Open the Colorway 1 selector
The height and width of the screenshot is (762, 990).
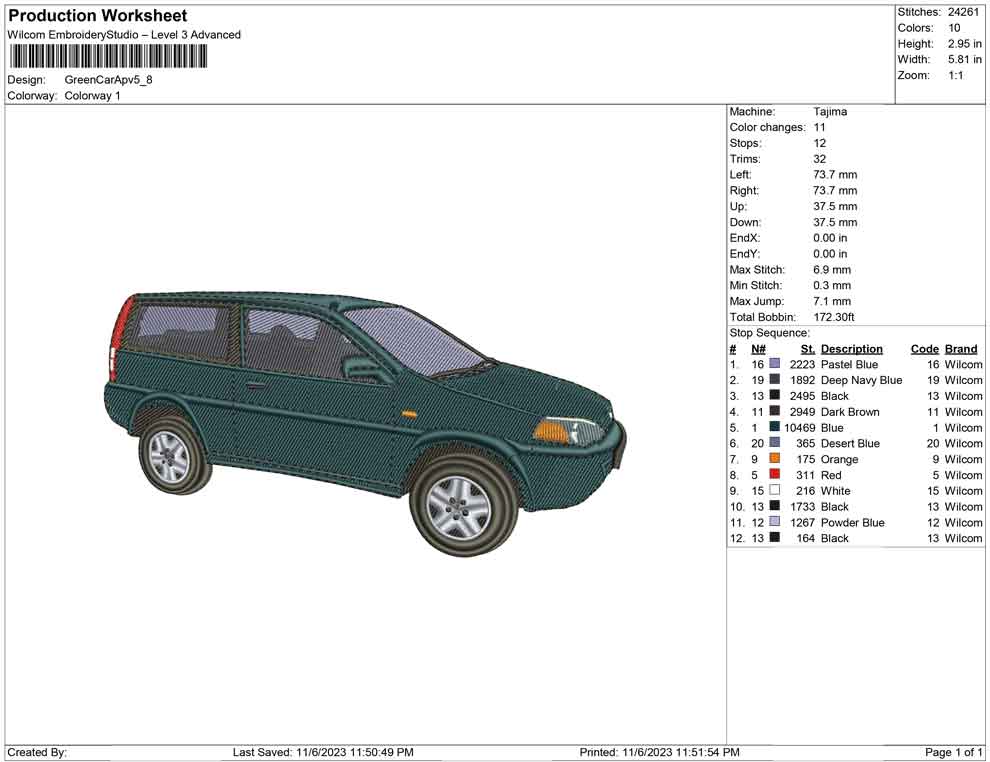[91, 96]
